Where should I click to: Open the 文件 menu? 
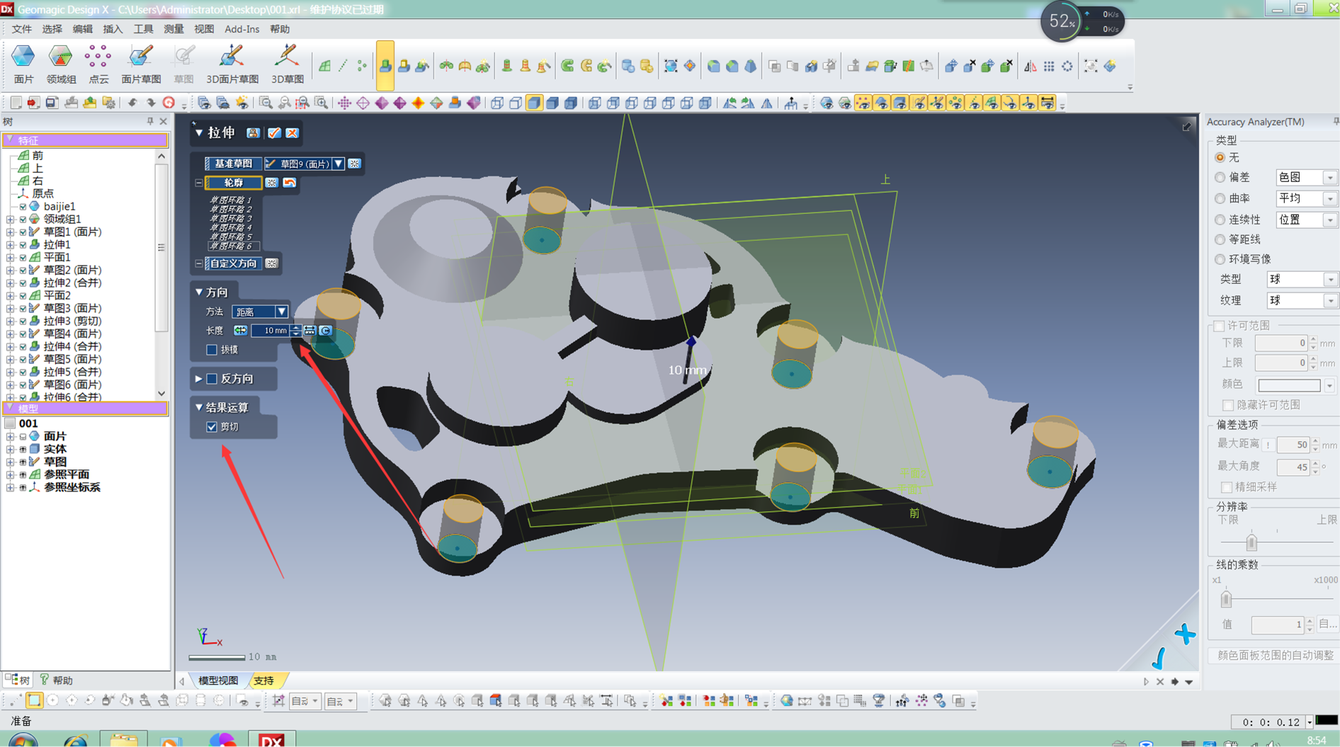point(21,29)
